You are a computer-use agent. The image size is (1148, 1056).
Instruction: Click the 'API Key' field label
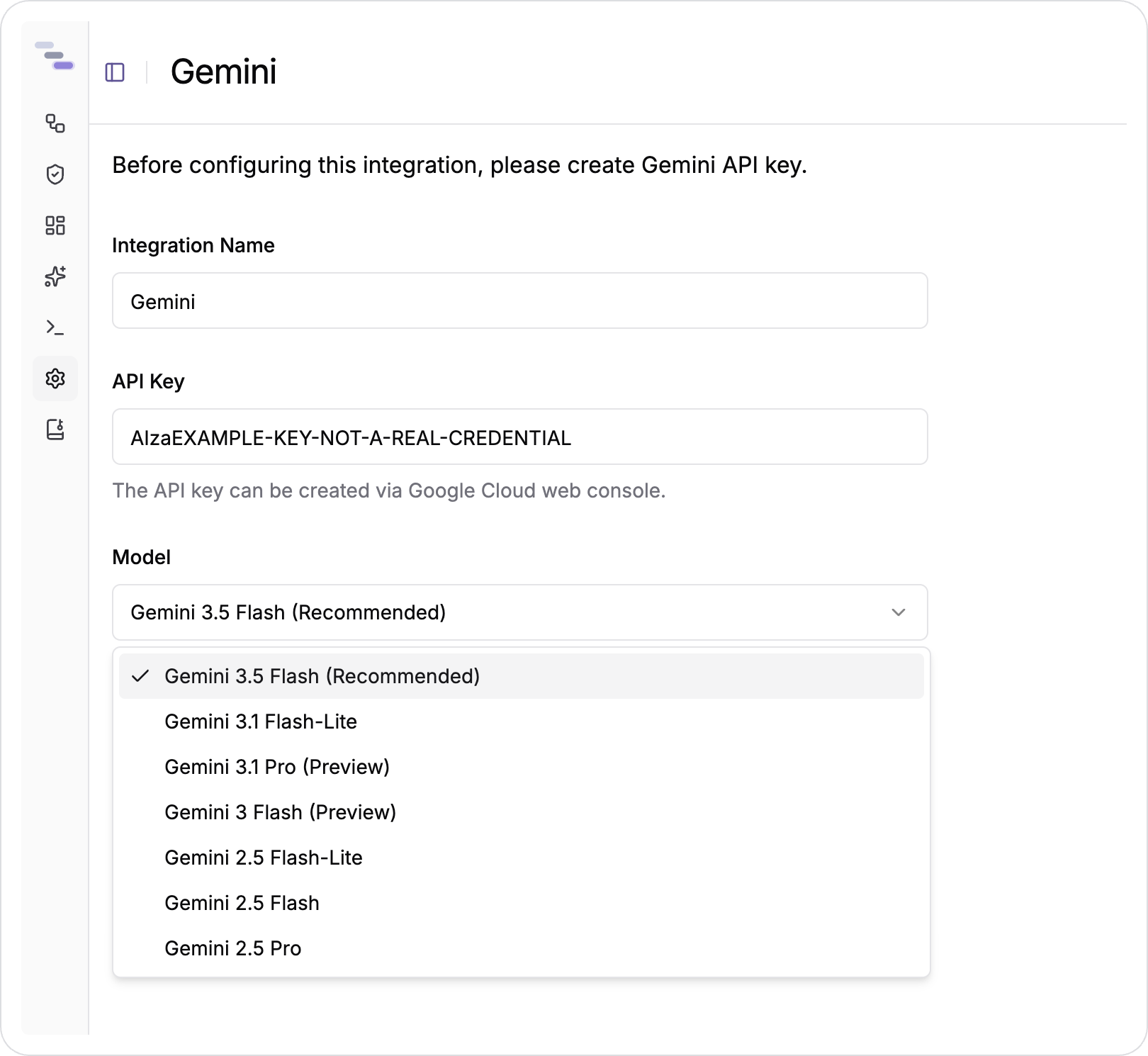click(148, 381)
